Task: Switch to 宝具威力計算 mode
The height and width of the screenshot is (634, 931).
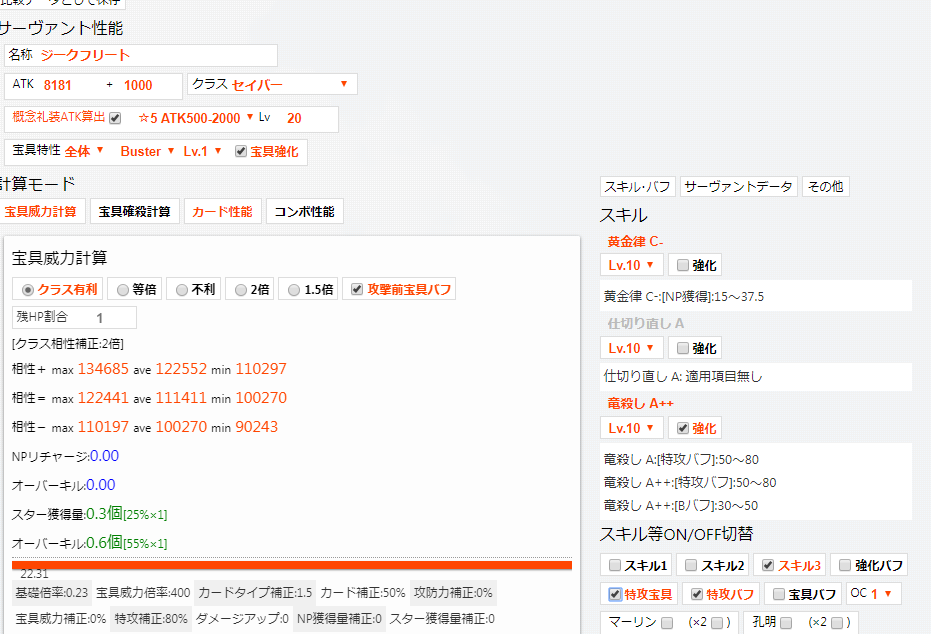Action: (40, 211)
